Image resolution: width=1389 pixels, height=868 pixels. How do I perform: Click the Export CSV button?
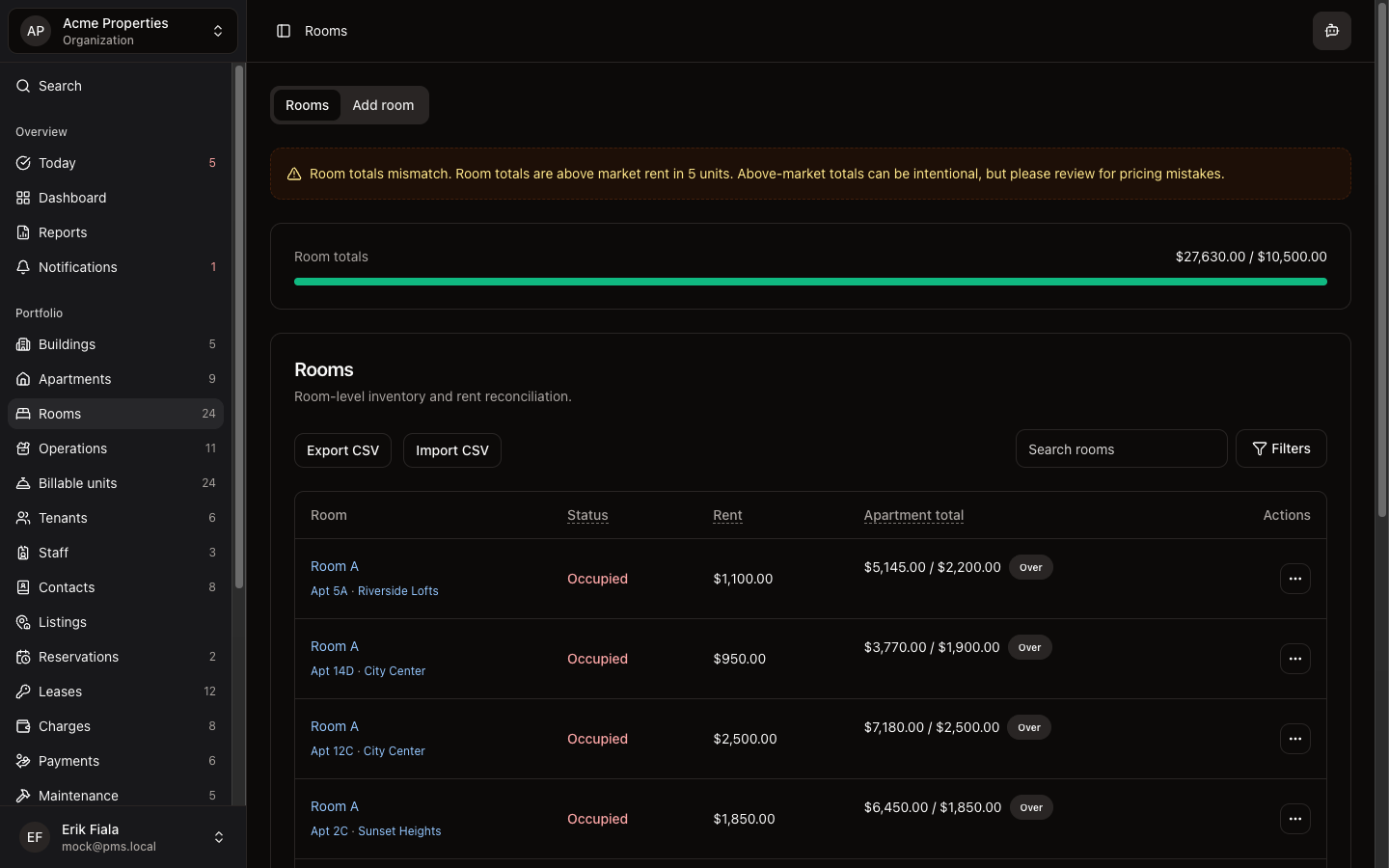pyautogui.click(x=342, y=450)
